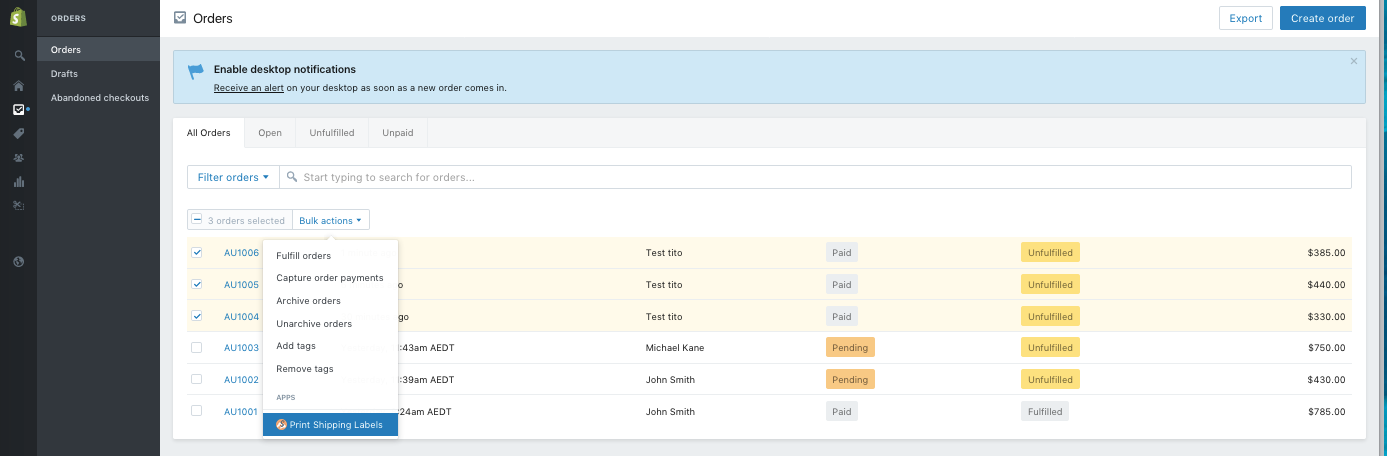Go to Home via house icon

(x=18, y=85)
